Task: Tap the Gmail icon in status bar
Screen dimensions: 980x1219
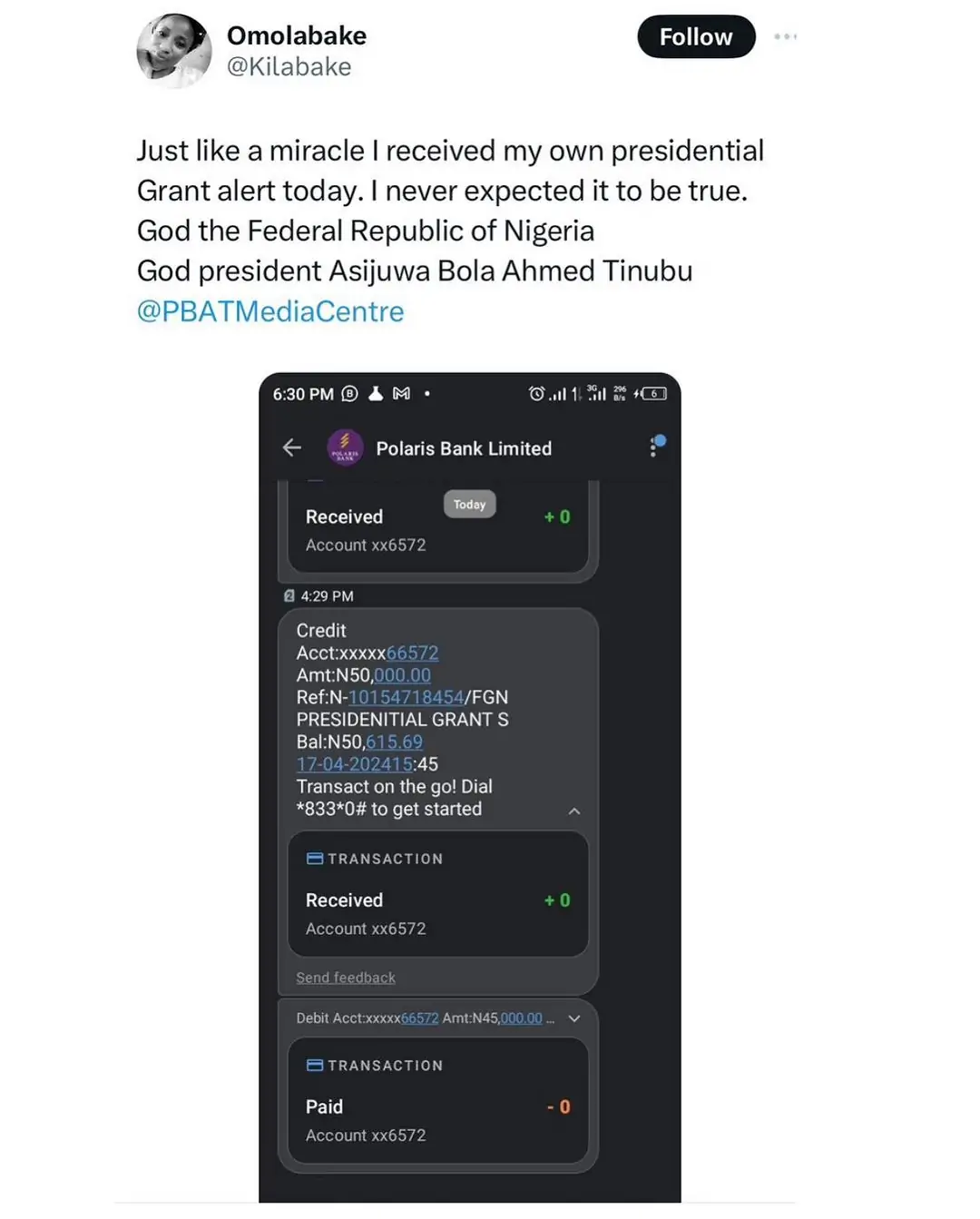Action: click(x=401, y=394)
